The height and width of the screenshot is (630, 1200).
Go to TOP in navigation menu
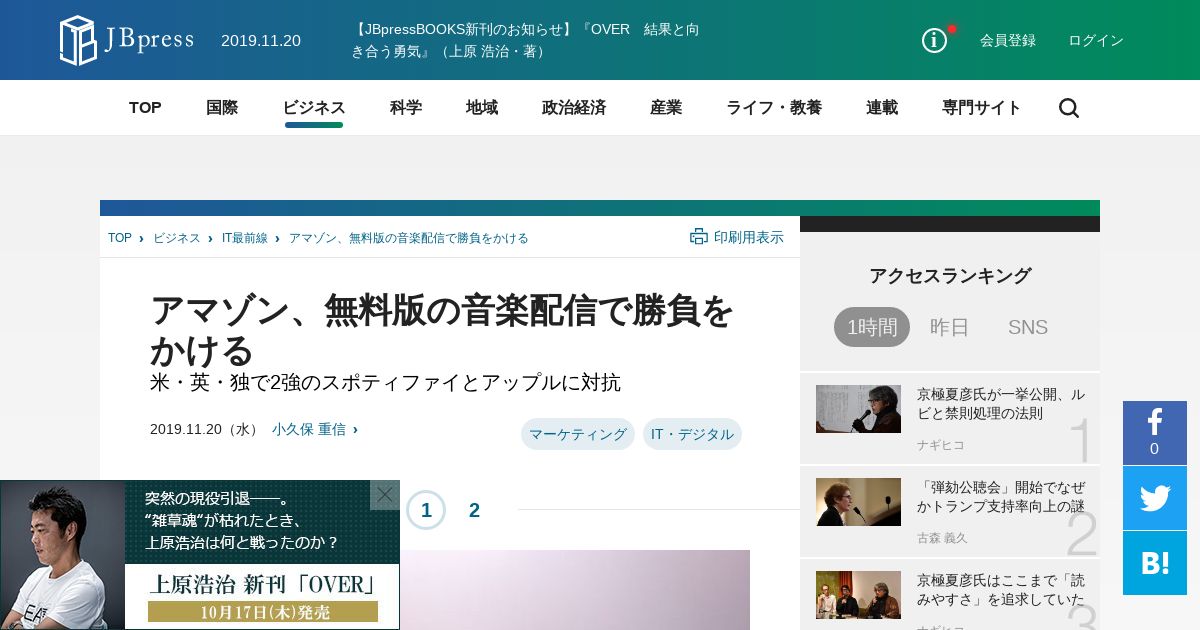tap(145, 108)
